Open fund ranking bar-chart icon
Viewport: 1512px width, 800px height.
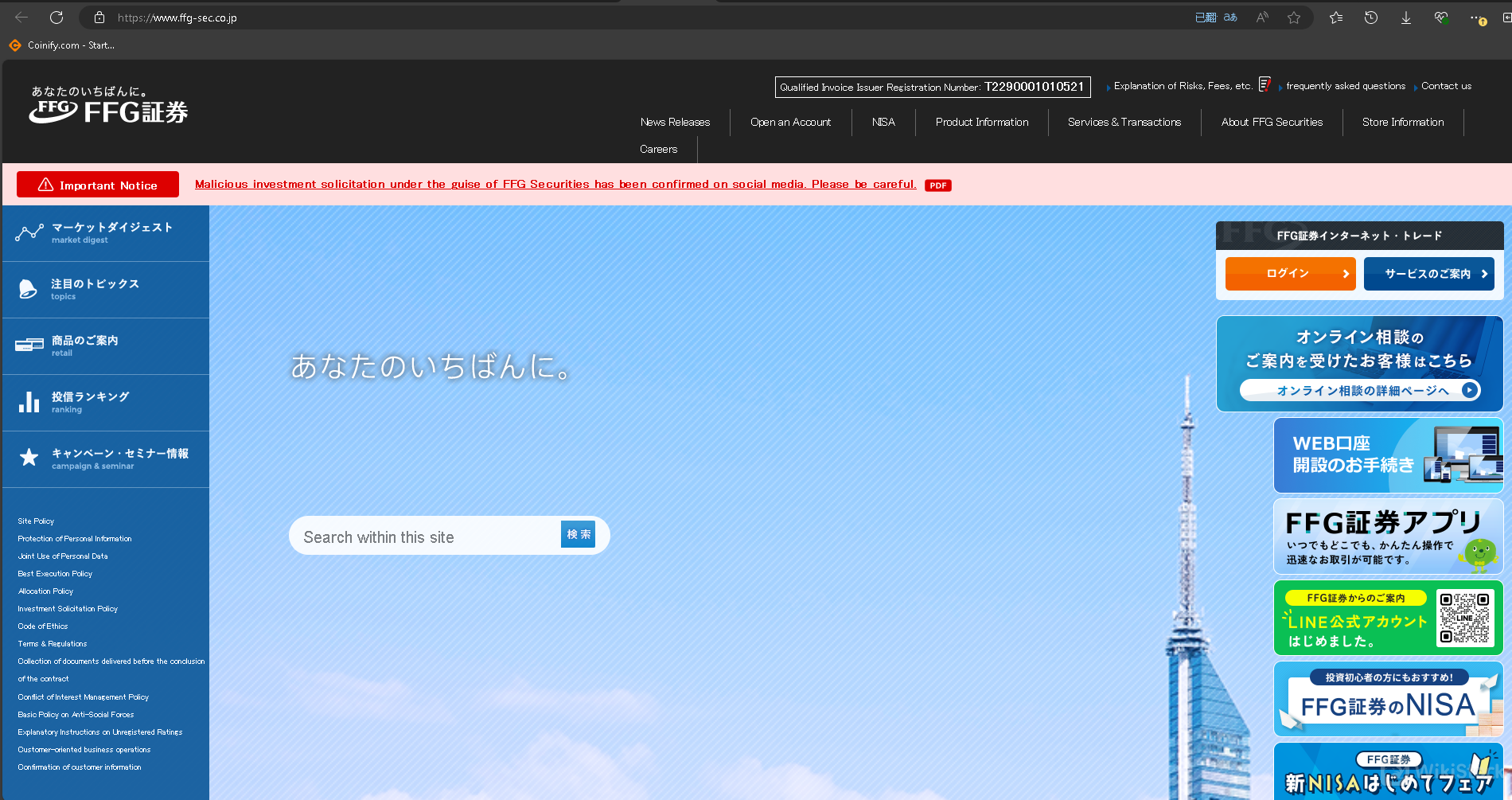tap(29, 402)
